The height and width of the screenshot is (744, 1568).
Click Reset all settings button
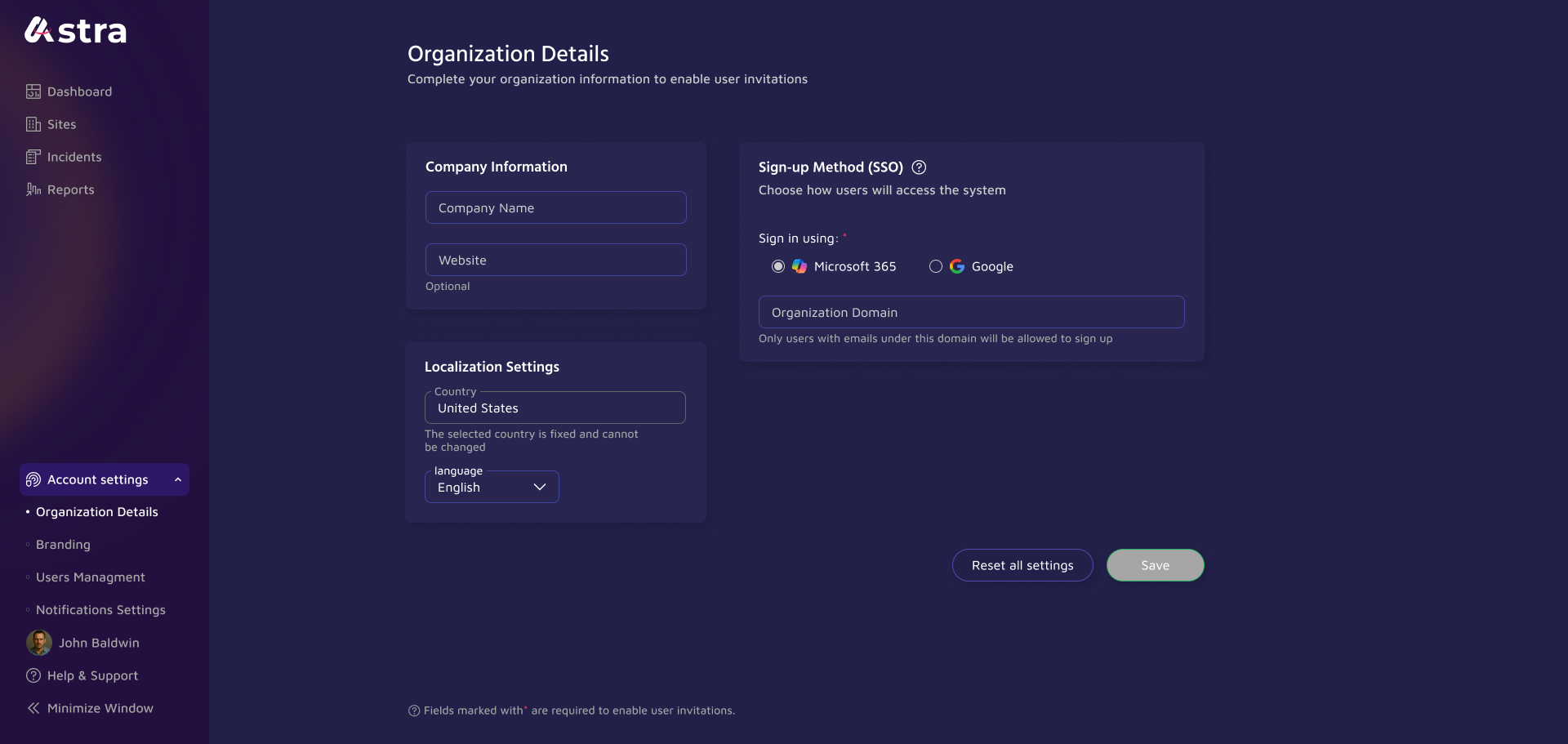(x=1022, y=565)
